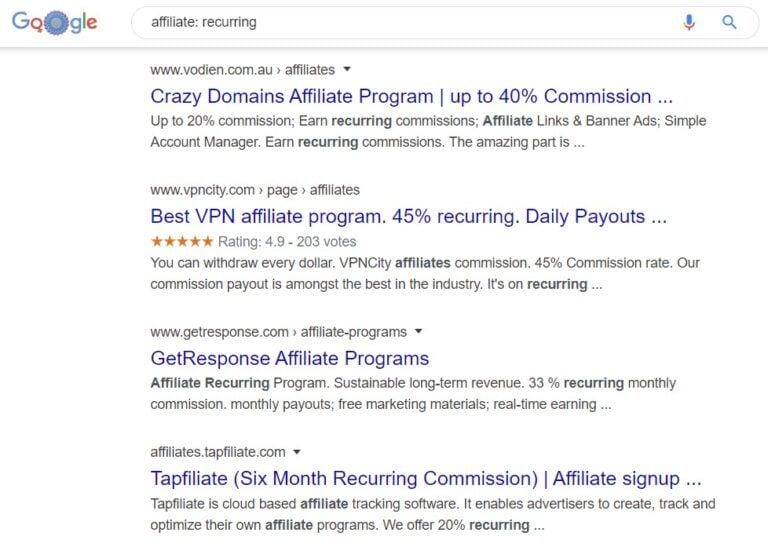768x558 pixels.
Task: Click the www.getresponse.com affiliate-programs URL
Action: 278,331
